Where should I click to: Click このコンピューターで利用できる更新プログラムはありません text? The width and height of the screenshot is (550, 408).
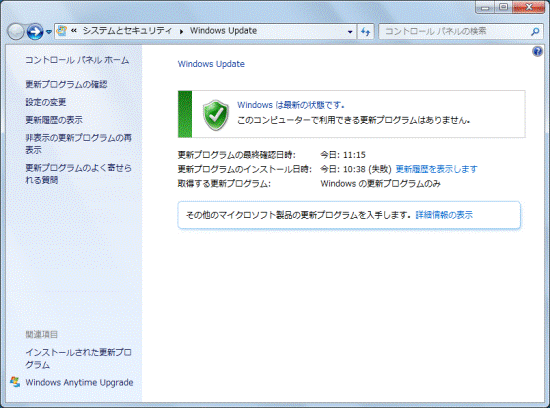pyautogui.click(x=353, y=120)
